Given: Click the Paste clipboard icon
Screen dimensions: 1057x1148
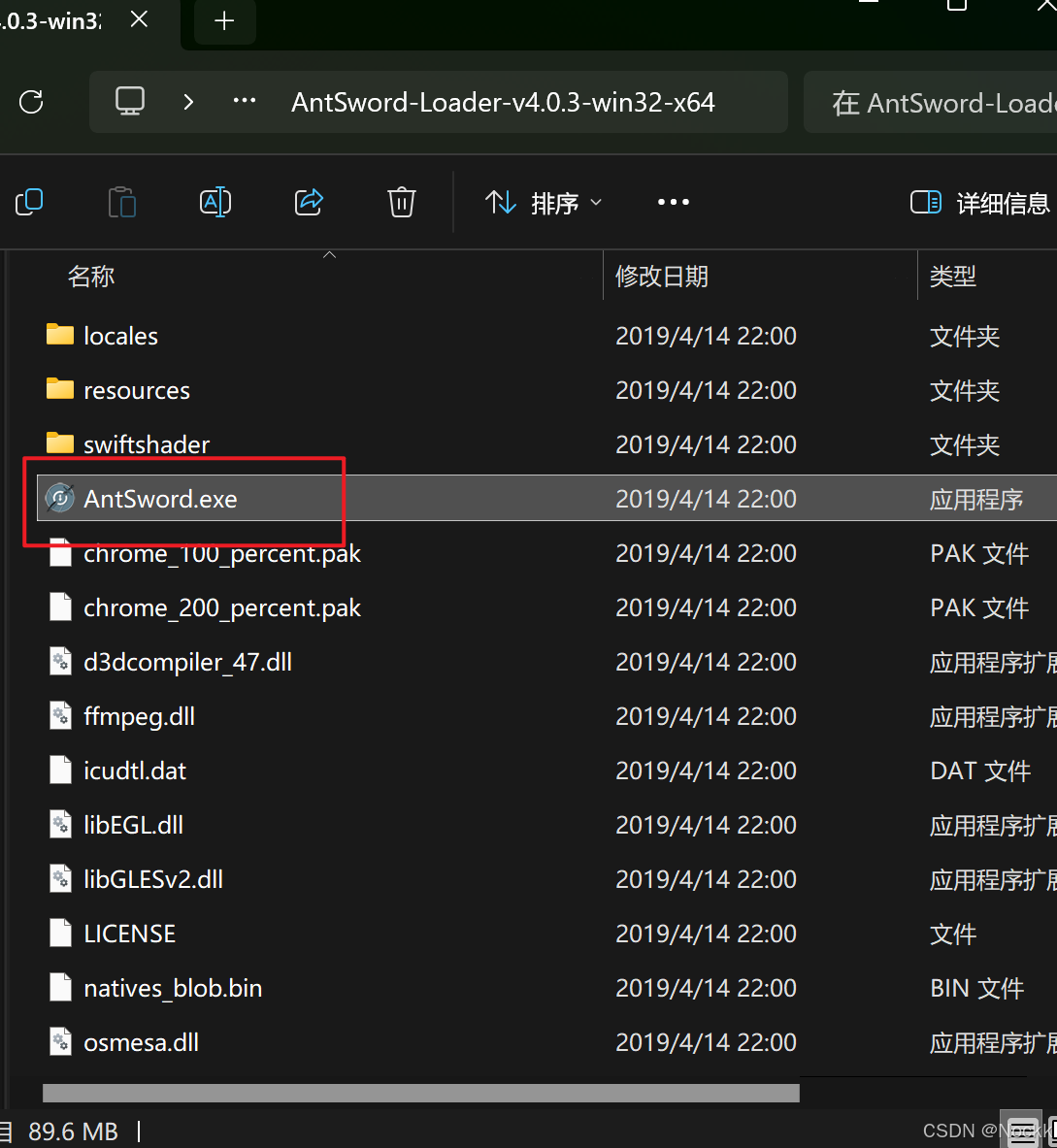Looking at the screenshot, I should click(121, 202).
